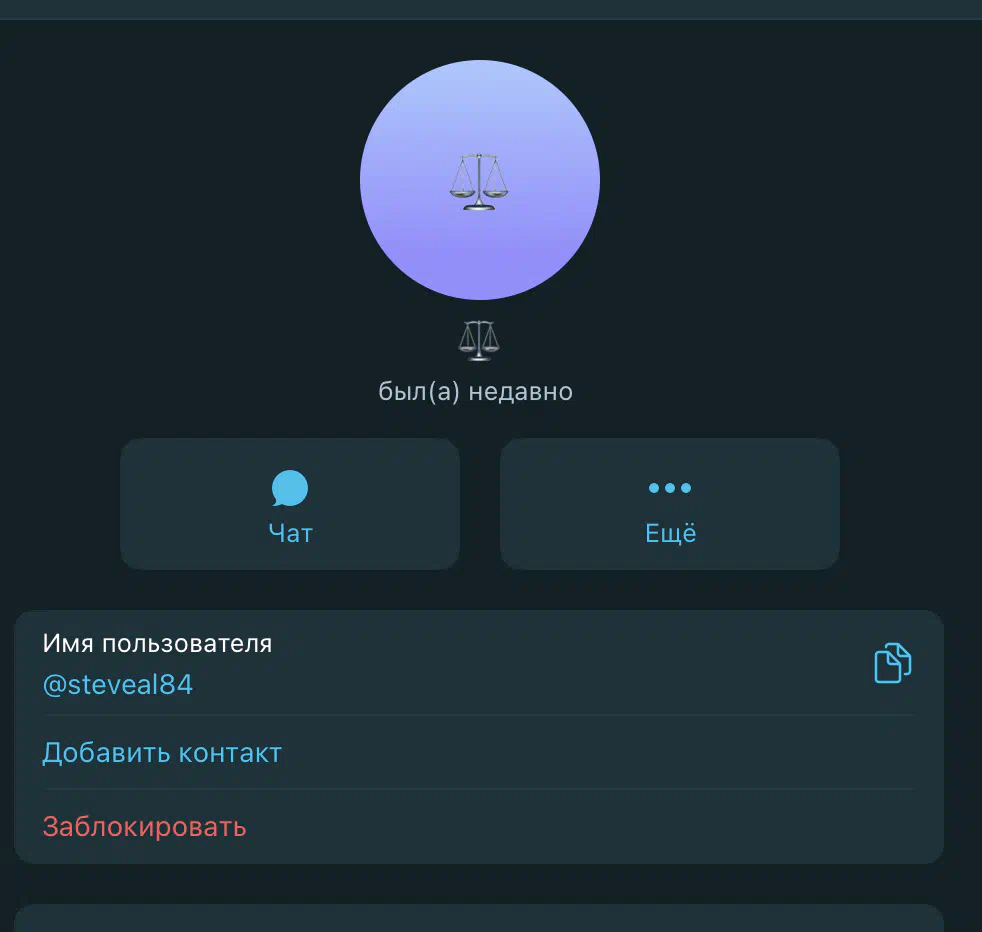
Task: Click the chat bubble icon
Action: [289, 488]
